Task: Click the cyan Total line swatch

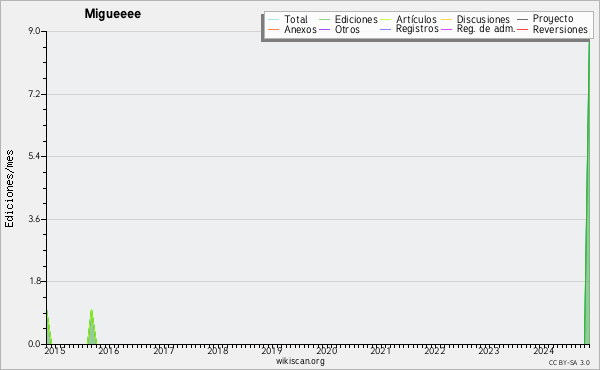Action: [274, 20]
